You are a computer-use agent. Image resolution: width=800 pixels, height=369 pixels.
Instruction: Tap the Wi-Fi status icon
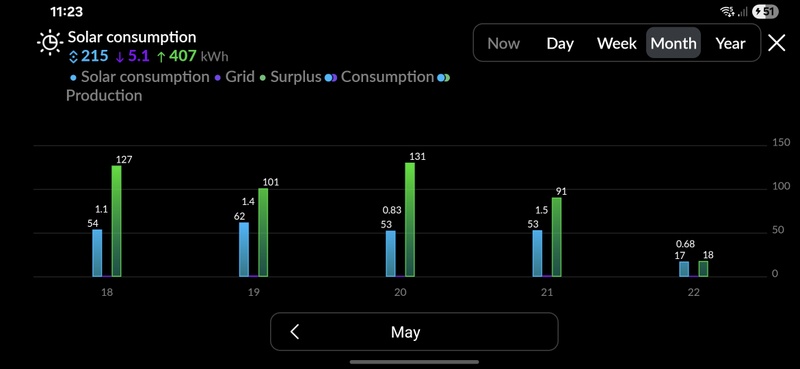(727, 12)
